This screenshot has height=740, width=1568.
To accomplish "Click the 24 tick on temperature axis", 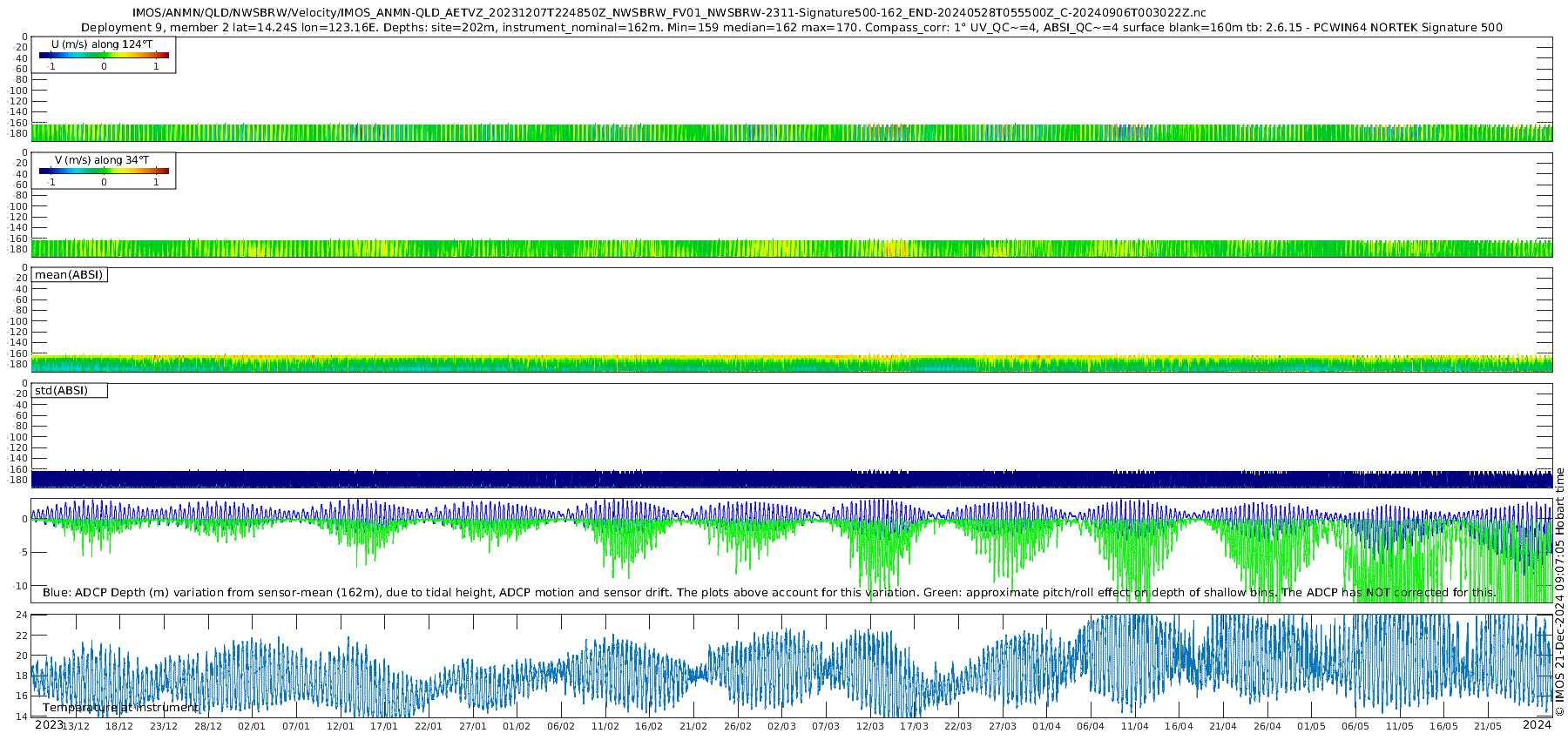I will 22,615.
